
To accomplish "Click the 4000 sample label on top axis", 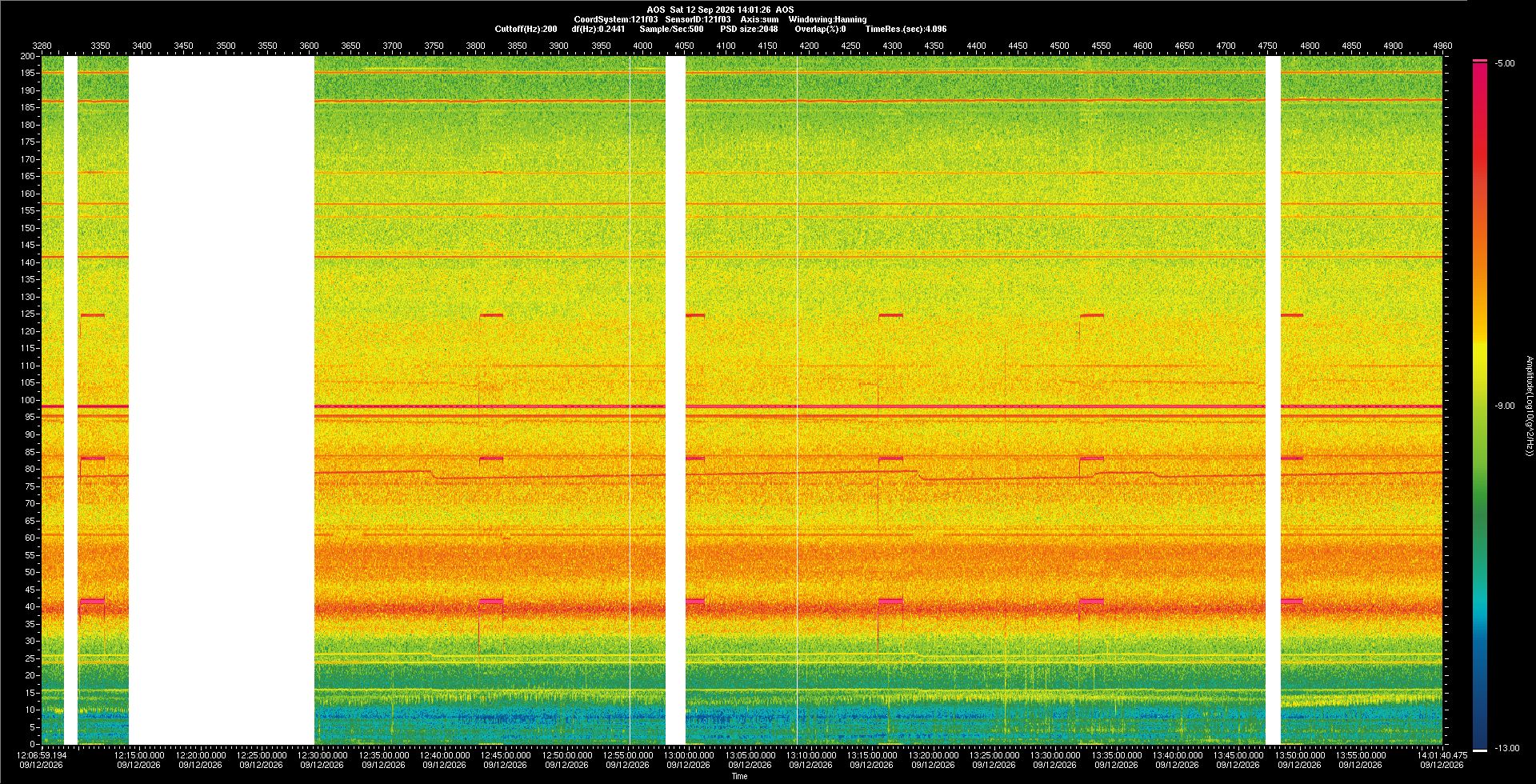I will tap(642, 46).
